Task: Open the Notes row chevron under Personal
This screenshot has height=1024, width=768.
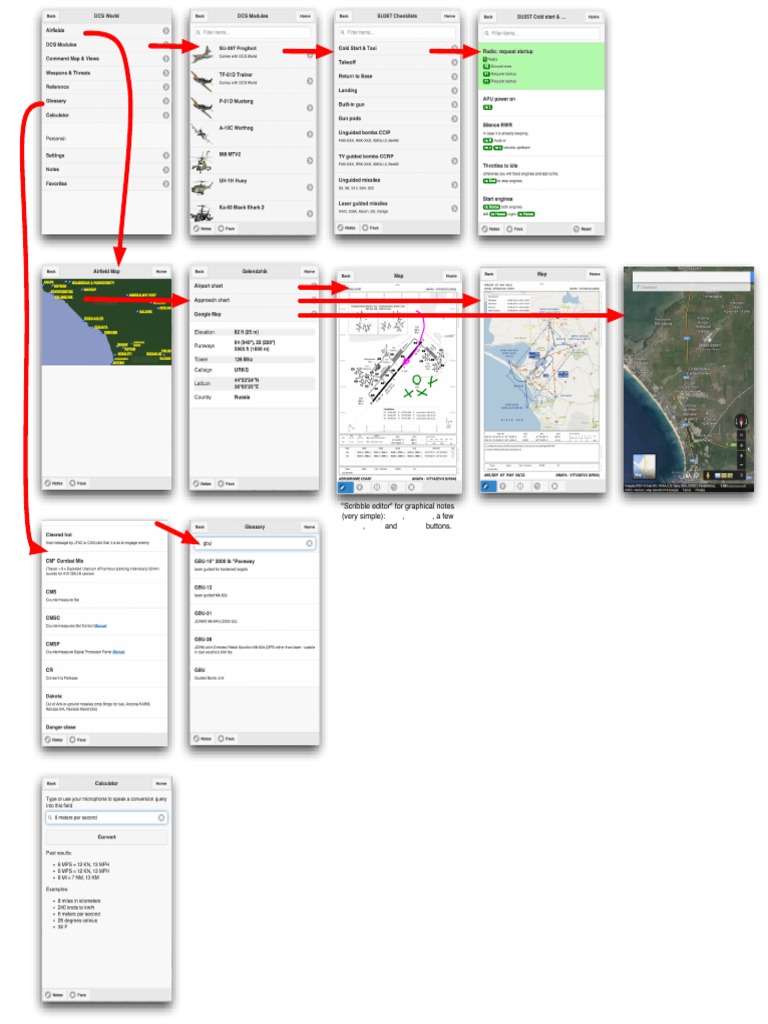Action: 166,170
